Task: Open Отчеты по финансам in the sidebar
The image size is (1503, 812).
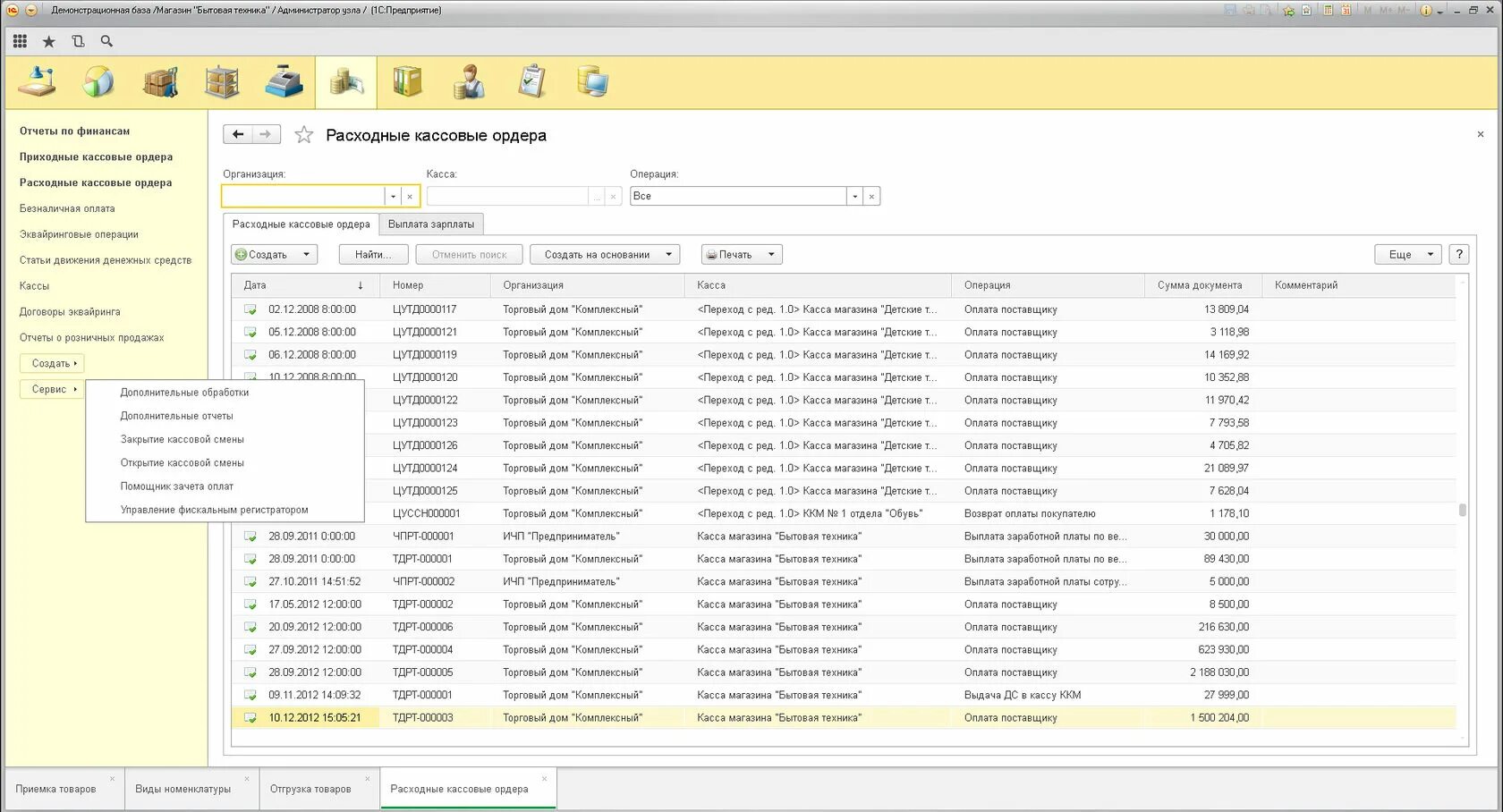Action: click(74, 131)
